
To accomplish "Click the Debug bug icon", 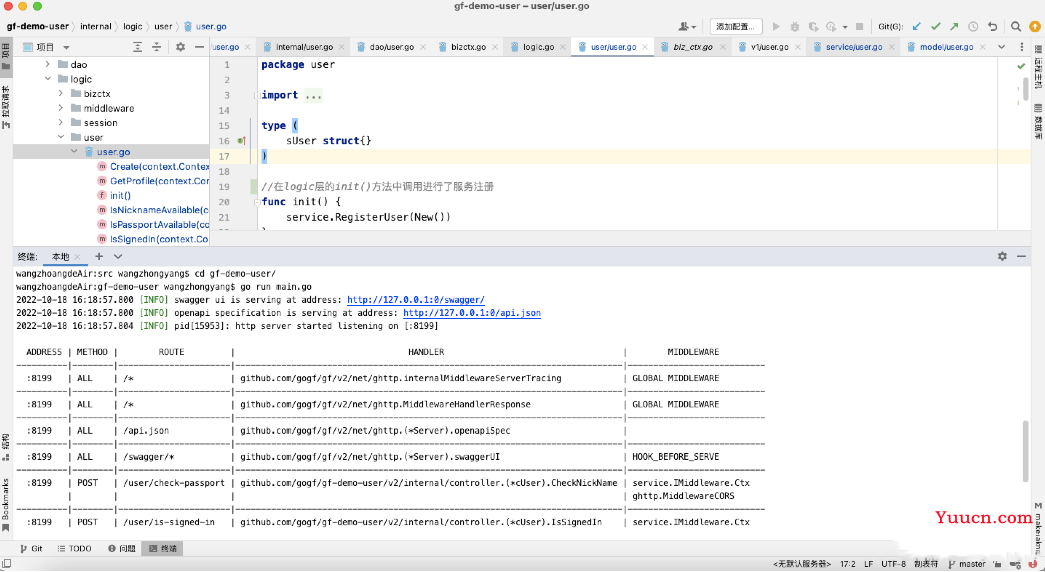I will pos(794,27).
